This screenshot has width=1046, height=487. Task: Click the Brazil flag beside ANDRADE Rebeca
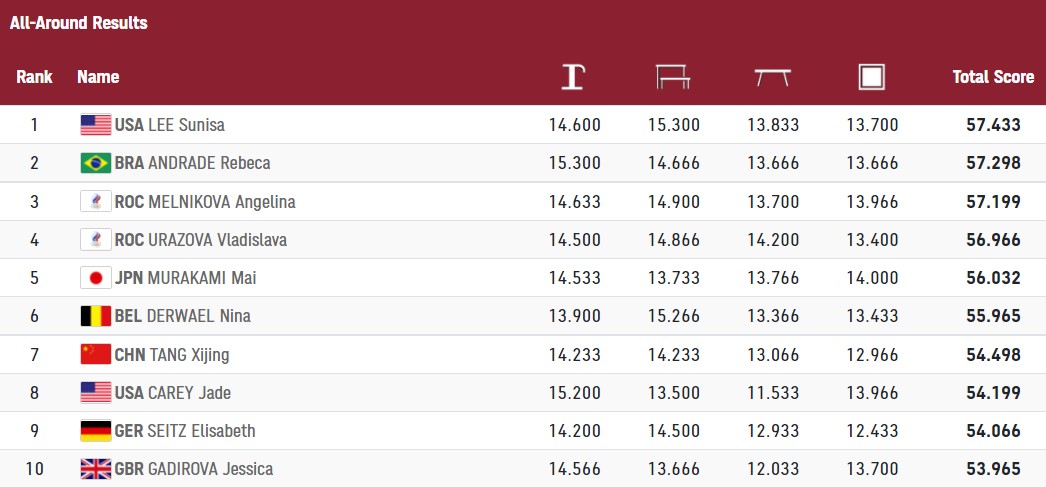point(95,163)
